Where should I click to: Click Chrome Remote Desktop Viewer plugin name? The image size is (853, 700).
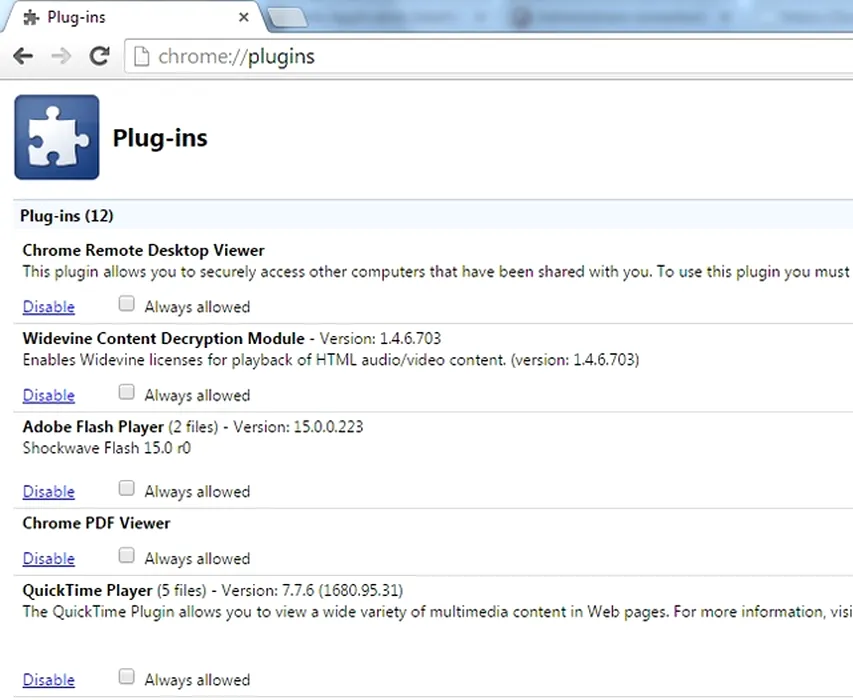point(144,250)
